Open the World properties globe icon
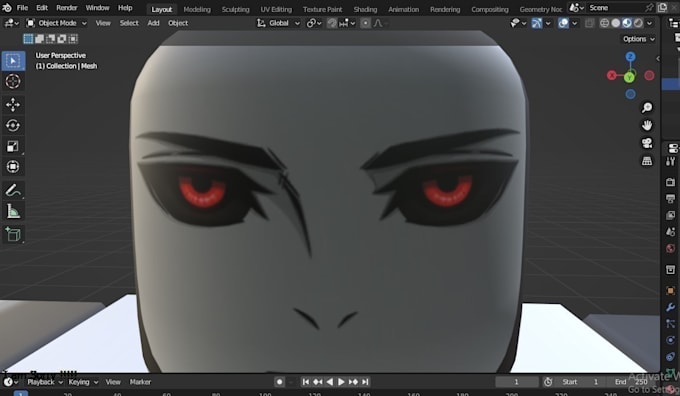This screenshot has height=396, width=680. 670,248
